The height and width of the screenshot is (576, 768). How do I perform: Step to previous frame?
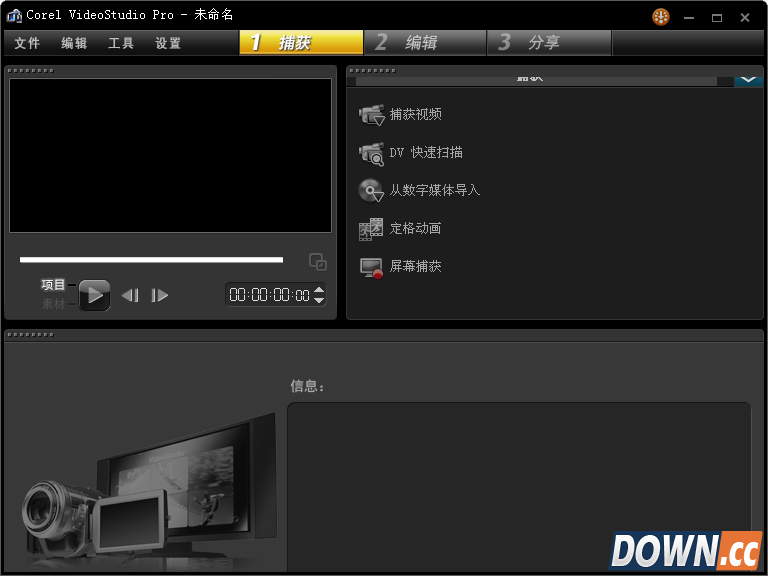click(x=130, y=295)
